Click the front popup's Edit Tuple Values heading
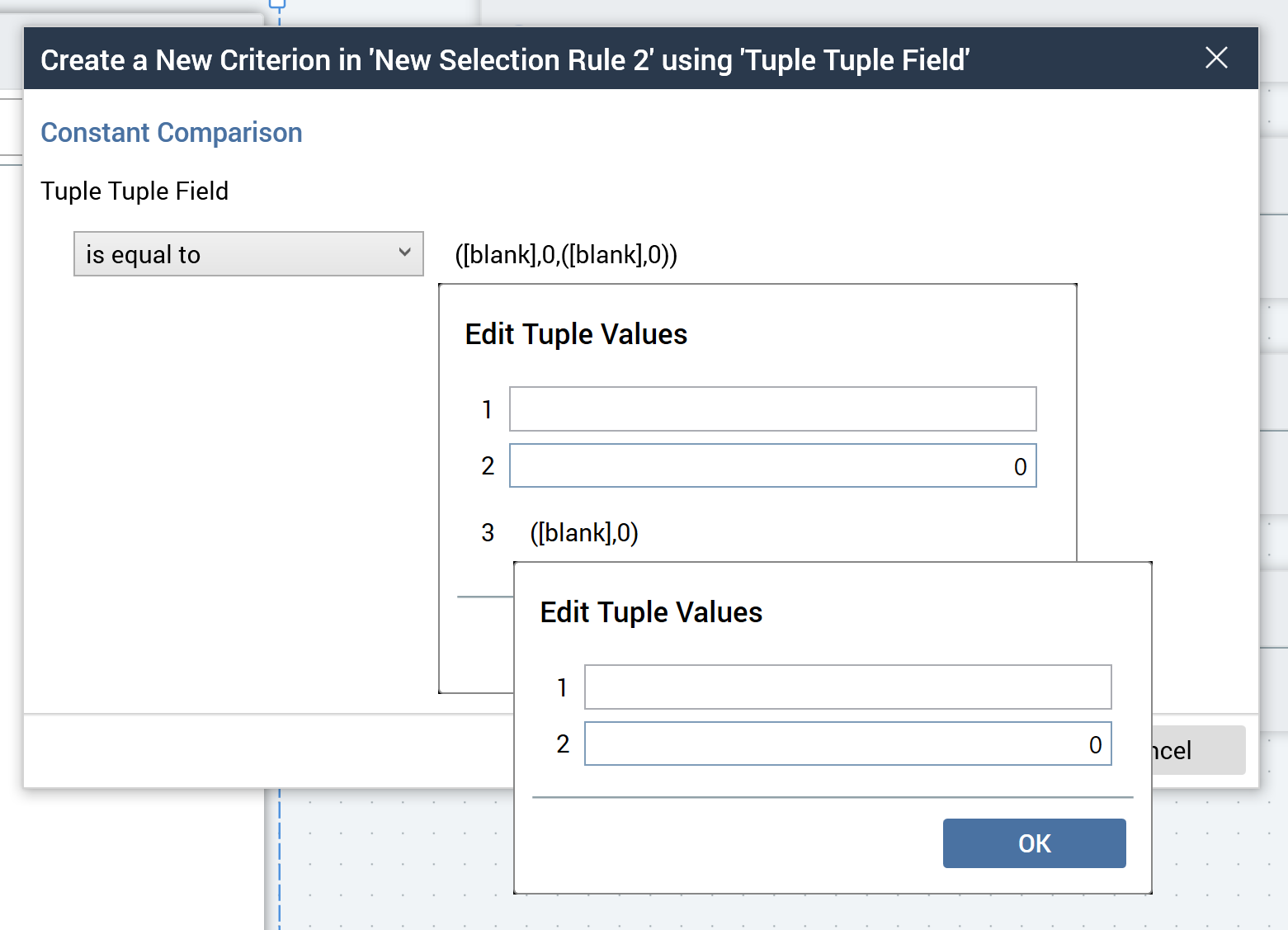This screenshot has width=1288, height=930. point(651,612)
